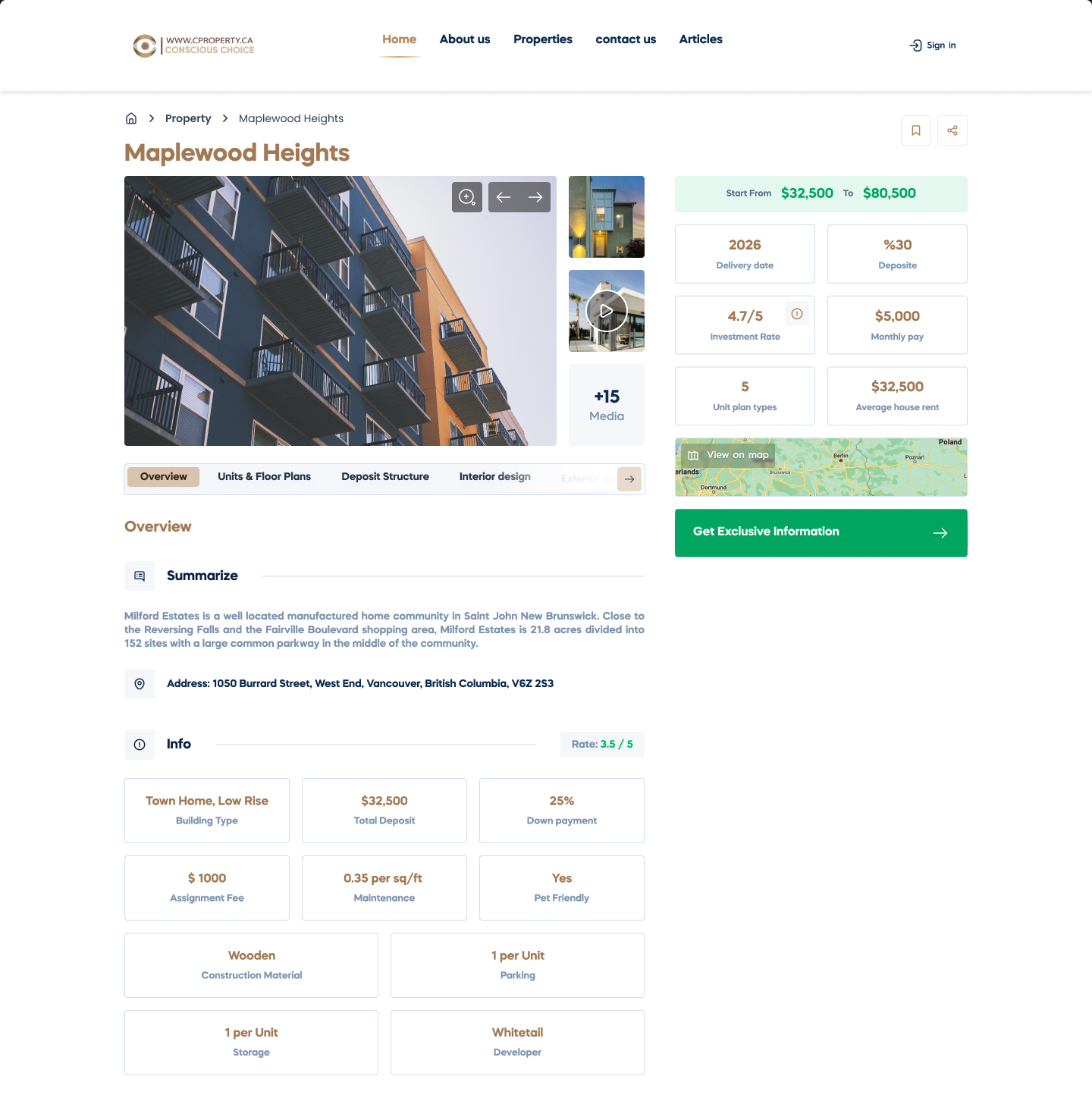Go to Articles page

(x=701, y=39)
